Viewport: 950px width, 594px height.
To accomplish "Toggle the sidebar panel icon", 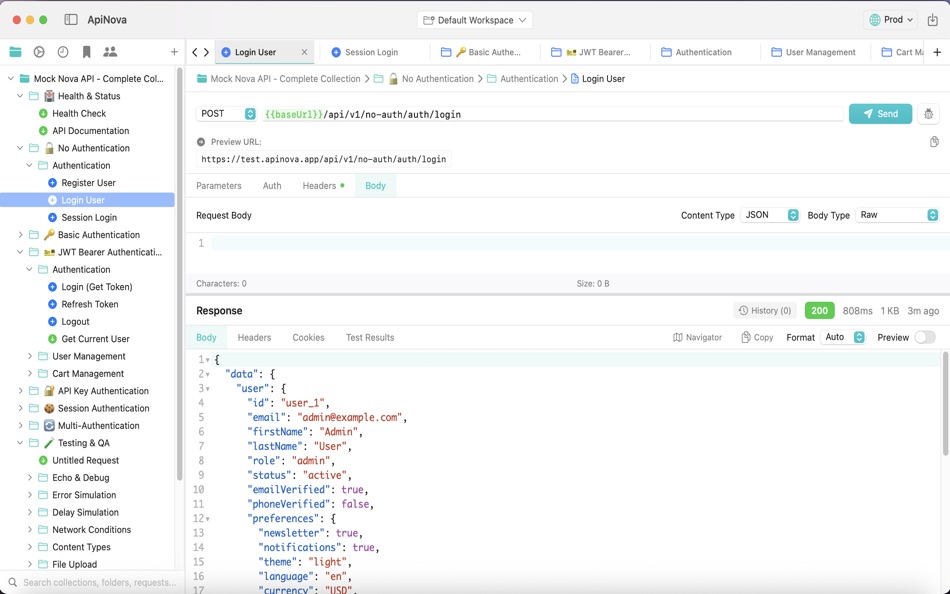I will pyautogui.click(x=71, y=19).
